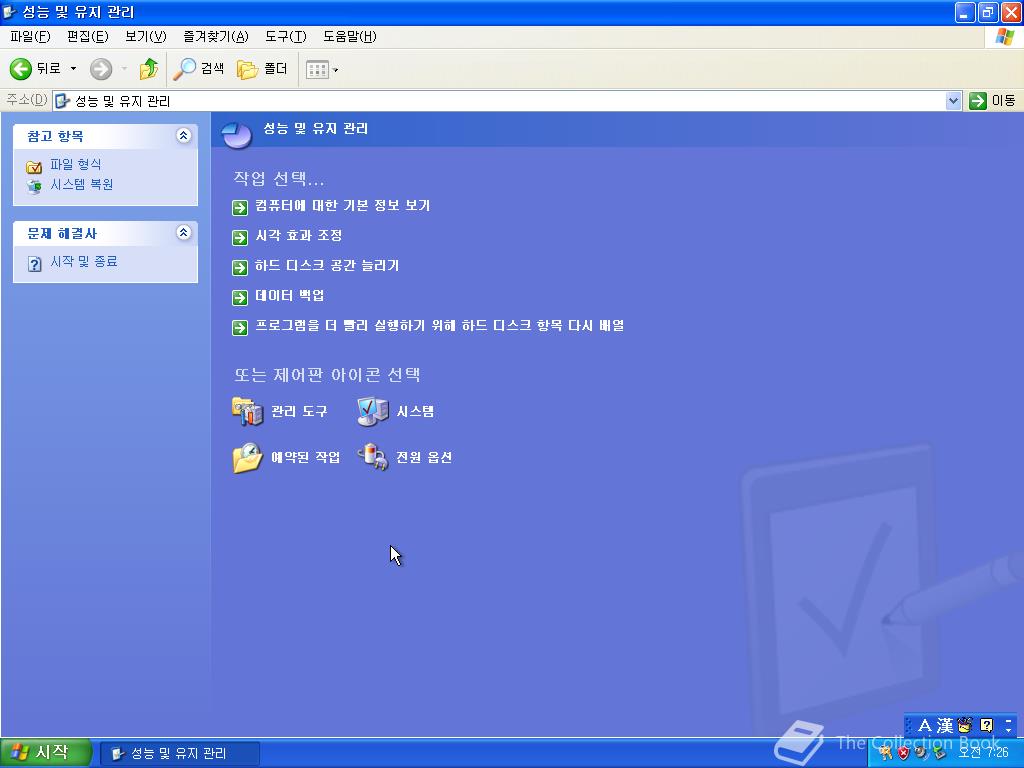
Task: Click the 시스템 복원 icon
Action: coord(34,187)
